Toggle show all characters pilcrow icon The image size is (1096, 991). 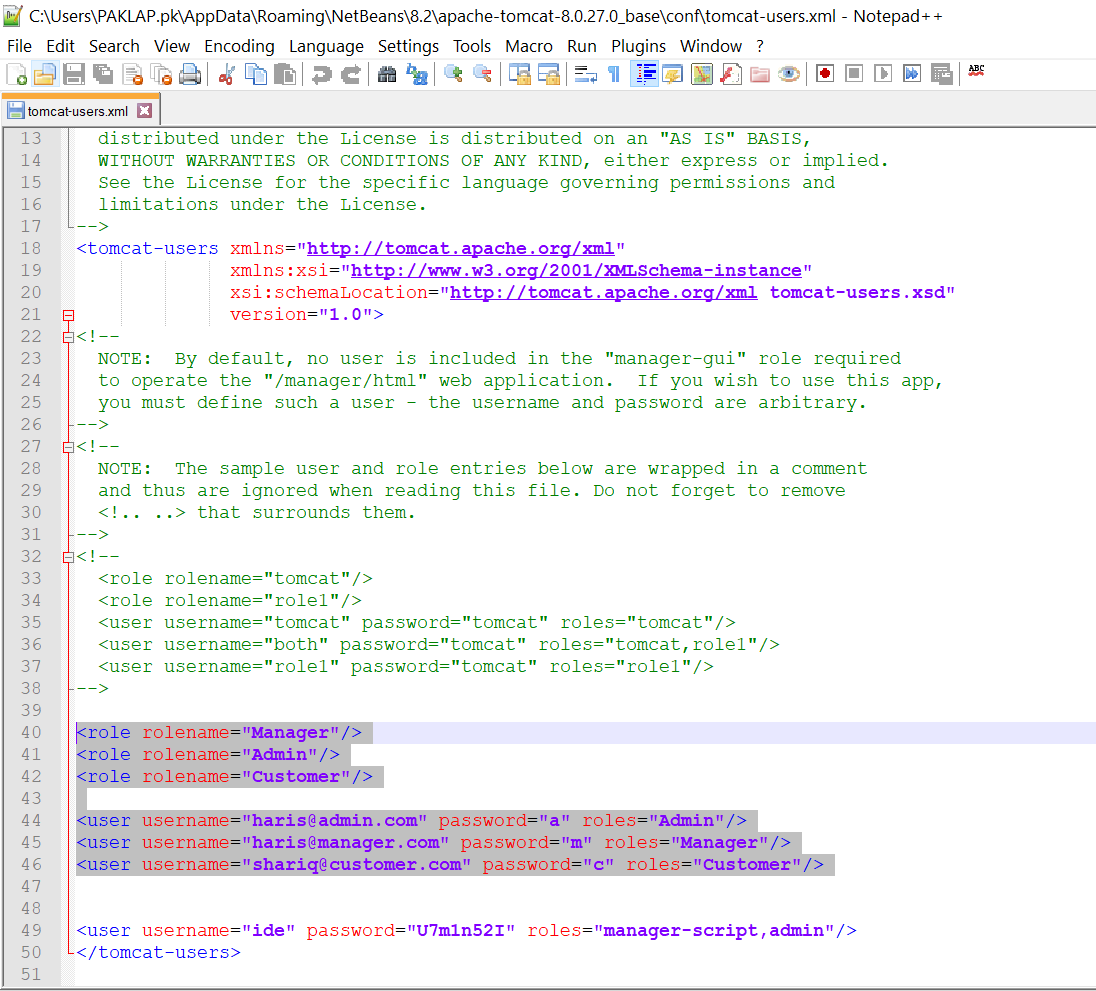tap(614, 74)
